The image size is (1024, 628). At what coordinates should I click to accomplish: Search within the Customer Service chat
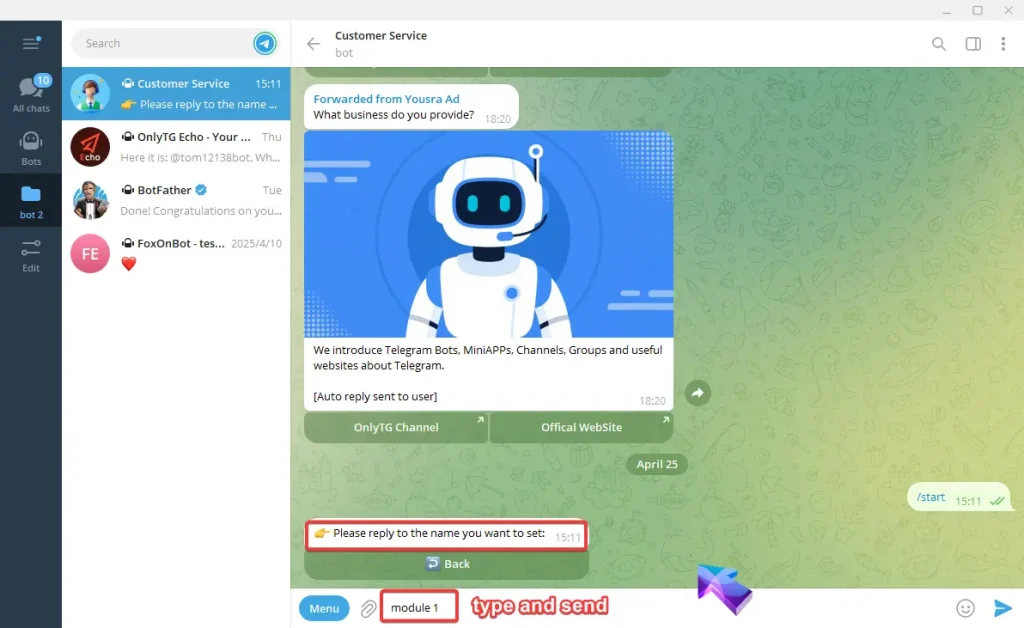[938, 44]
